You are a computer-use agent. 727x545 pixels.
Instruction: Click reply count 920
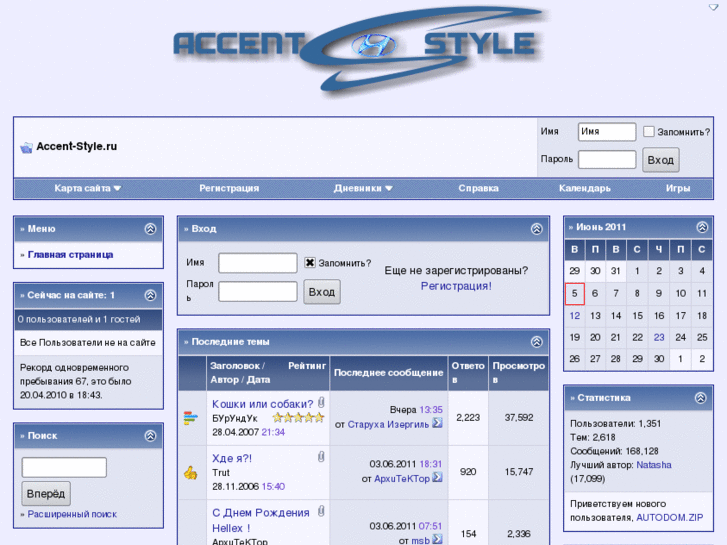(468, 472)
